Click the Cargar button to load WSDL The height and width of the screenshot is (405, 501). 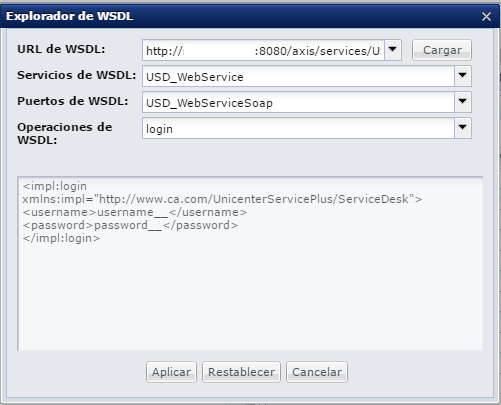(x=442, y=50)
